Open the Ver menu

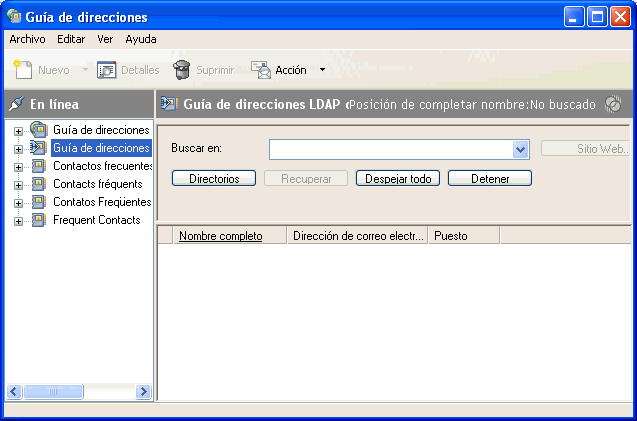pyautogui.click(x=105, y=39)
